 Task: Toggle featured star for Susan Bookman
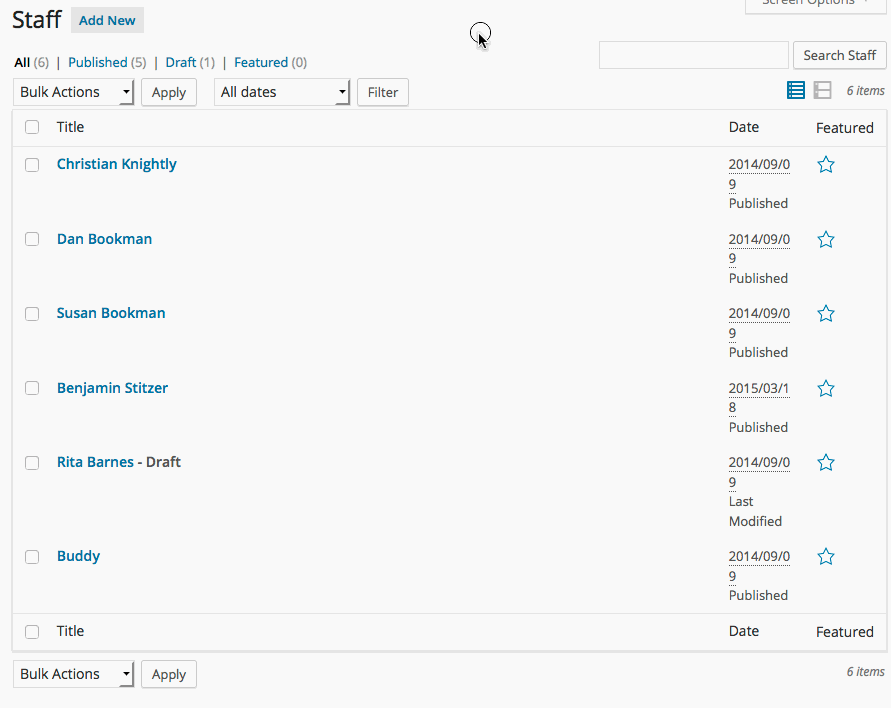[x=826, y=314]
